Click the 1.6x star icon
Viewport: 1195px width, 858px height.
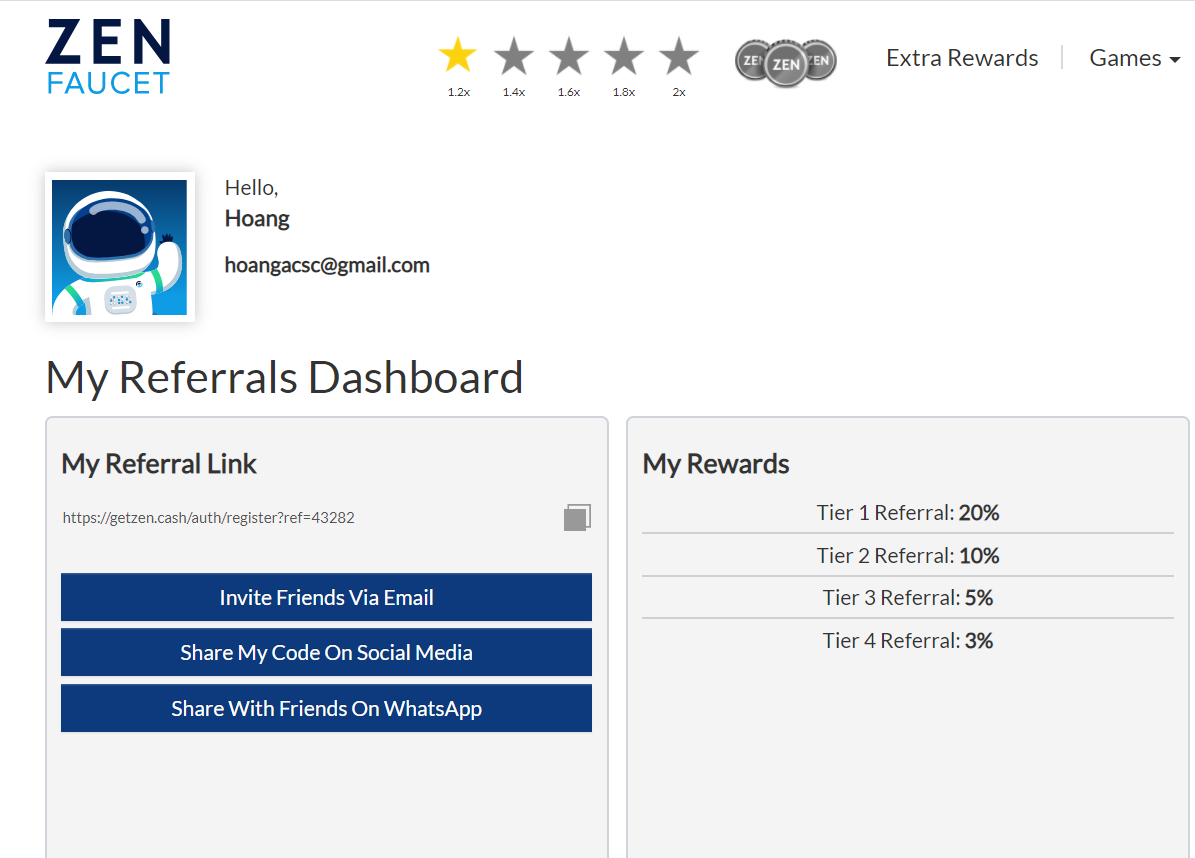(x=569, y=56)
